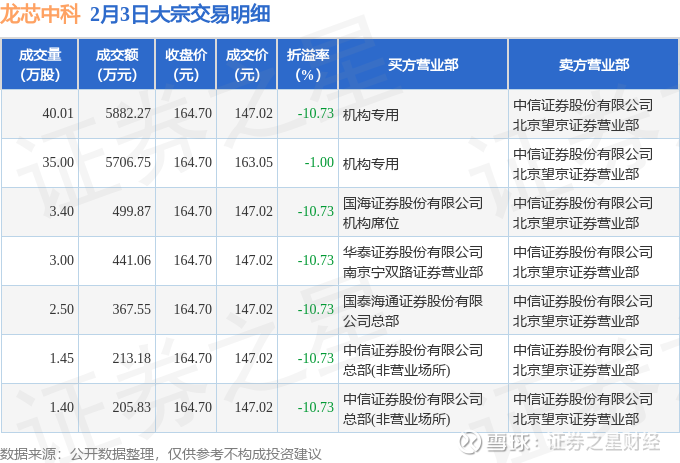Select the 成交额(万元) column header
Image resolution: width=680 pixels, height=463 pixels.
click(x=117, y=64)
